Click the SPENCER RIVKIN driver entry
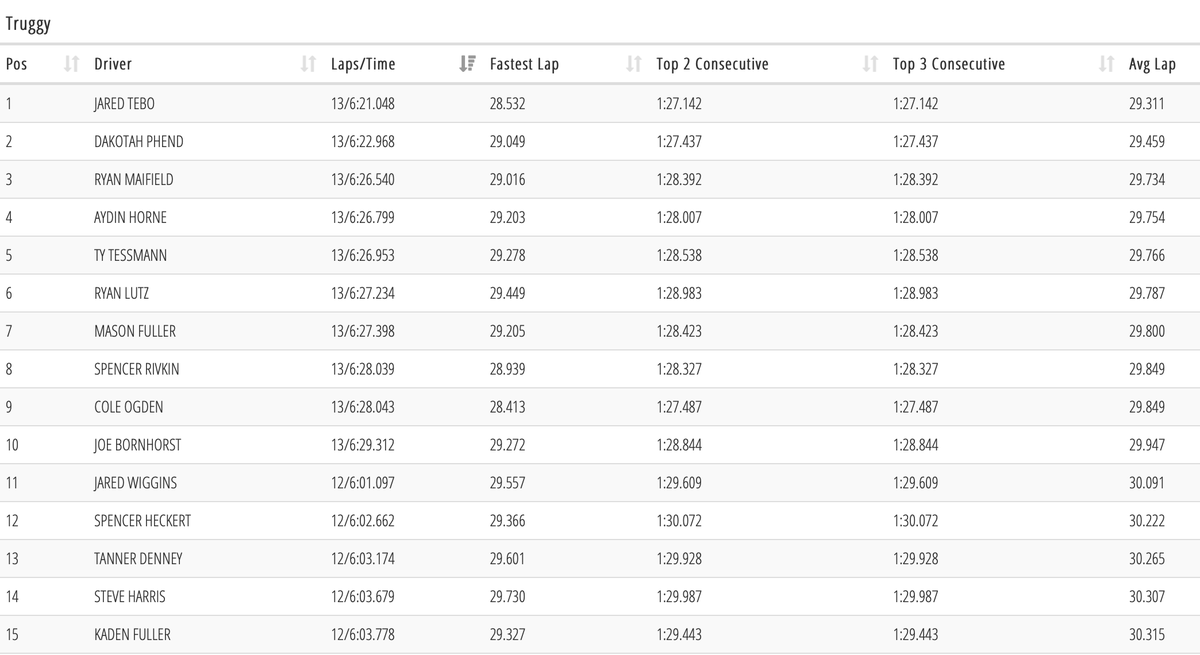 pos(137,369)
